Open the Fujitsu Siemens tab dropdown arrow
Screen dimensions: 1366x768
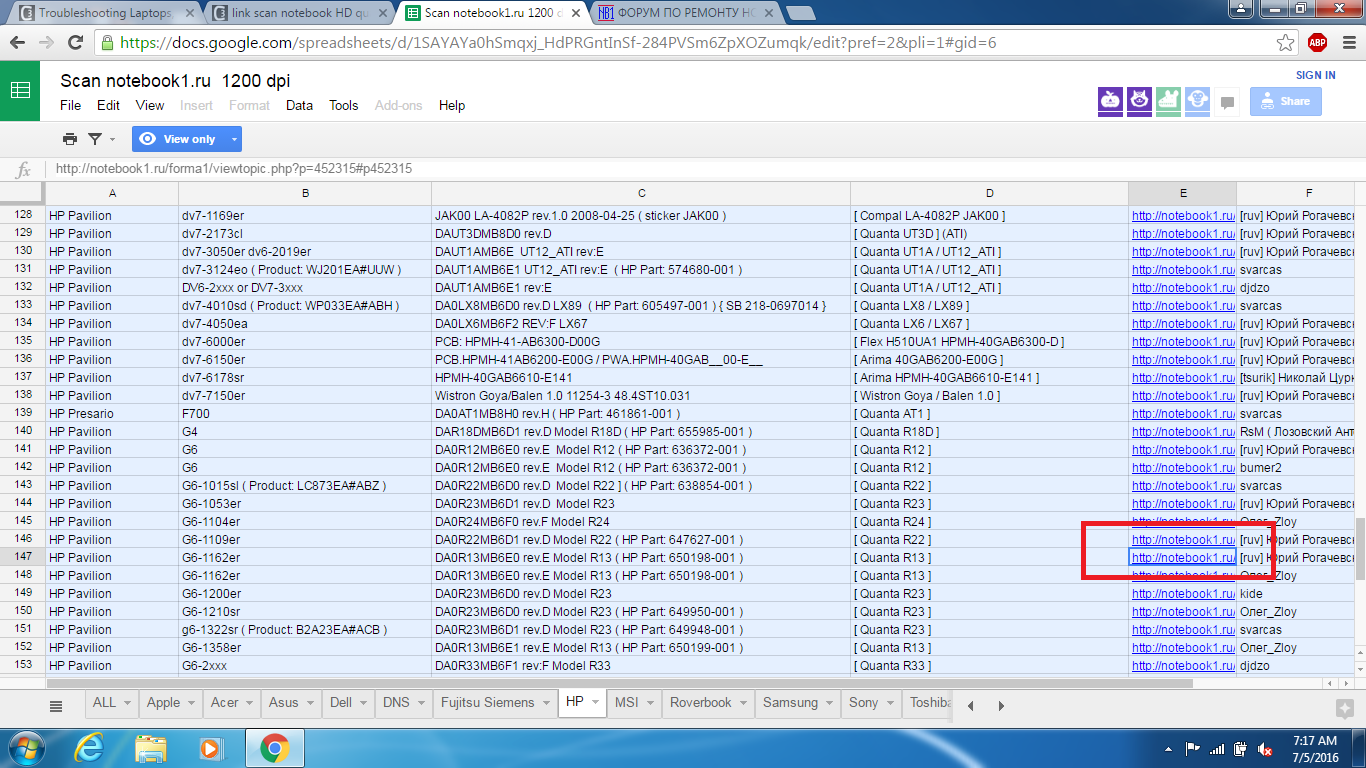click(x=545, y=703)
